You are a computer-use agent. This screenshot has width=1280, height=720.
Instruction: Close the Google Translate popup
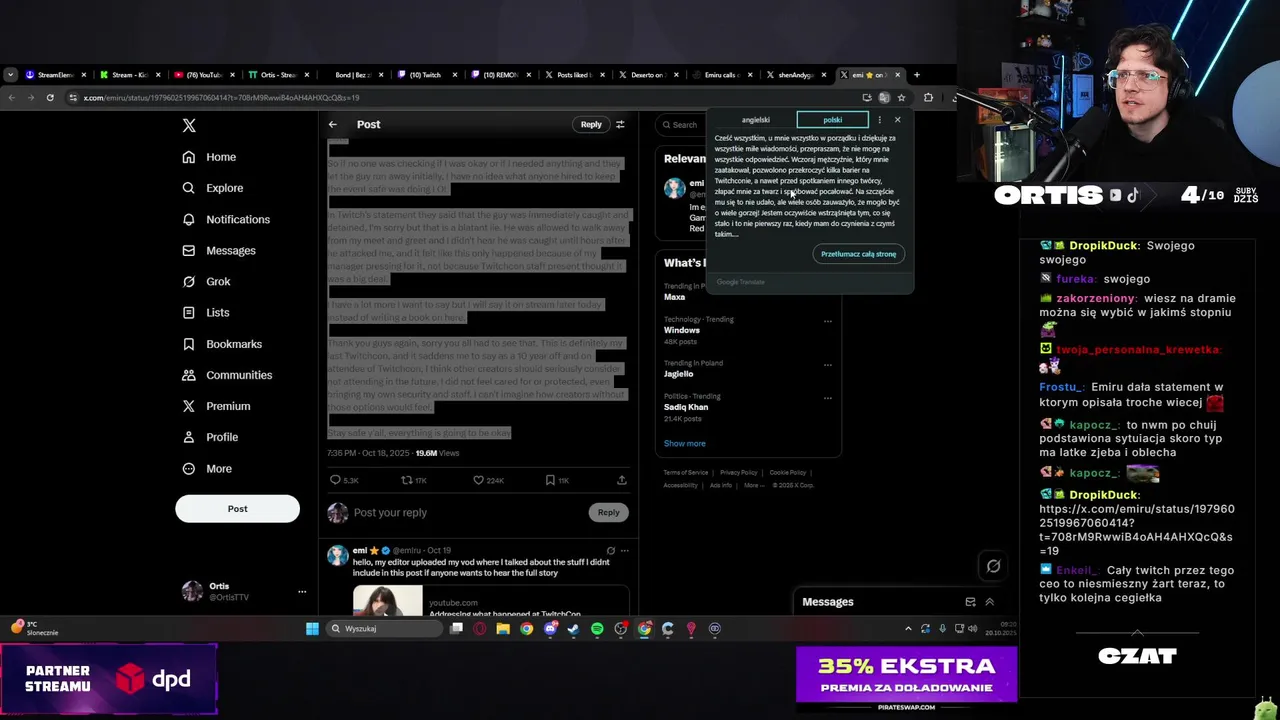pyautogui.click(x=897, y=120)
